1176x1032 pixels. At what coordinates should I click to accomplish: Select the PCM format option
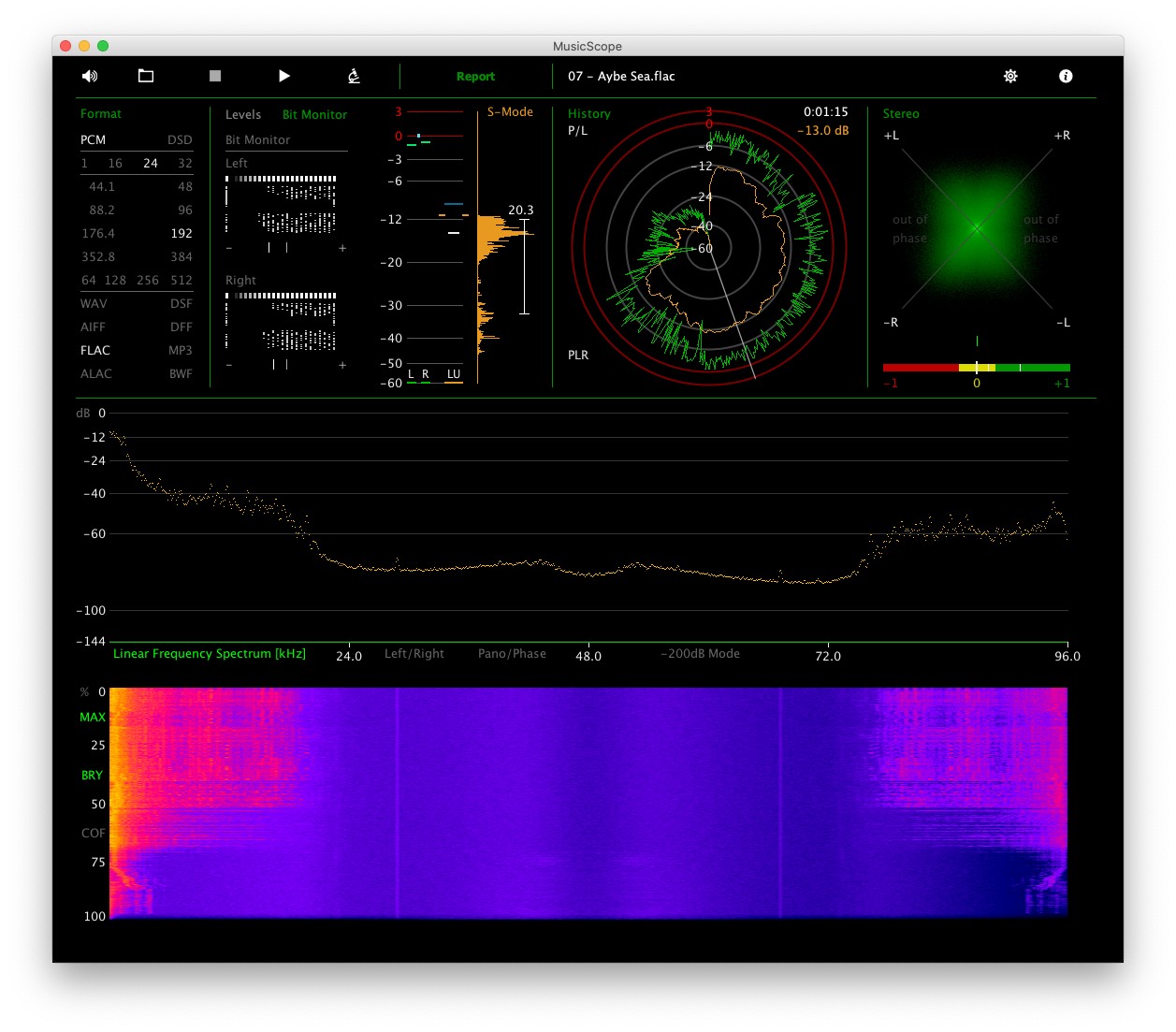(93, 139)
